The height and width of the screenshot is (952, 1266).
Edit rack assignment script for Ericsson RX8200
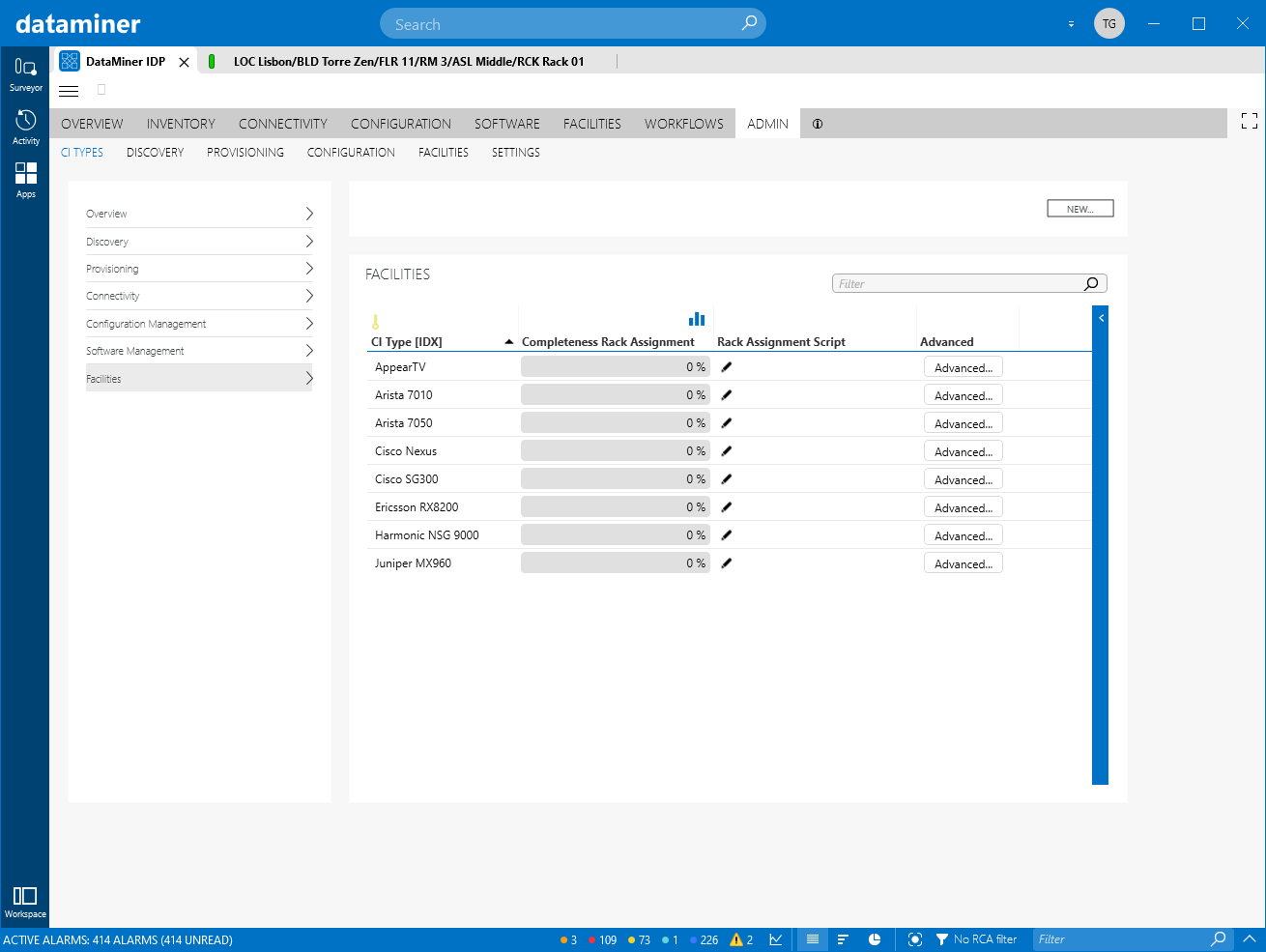(727, 507)
